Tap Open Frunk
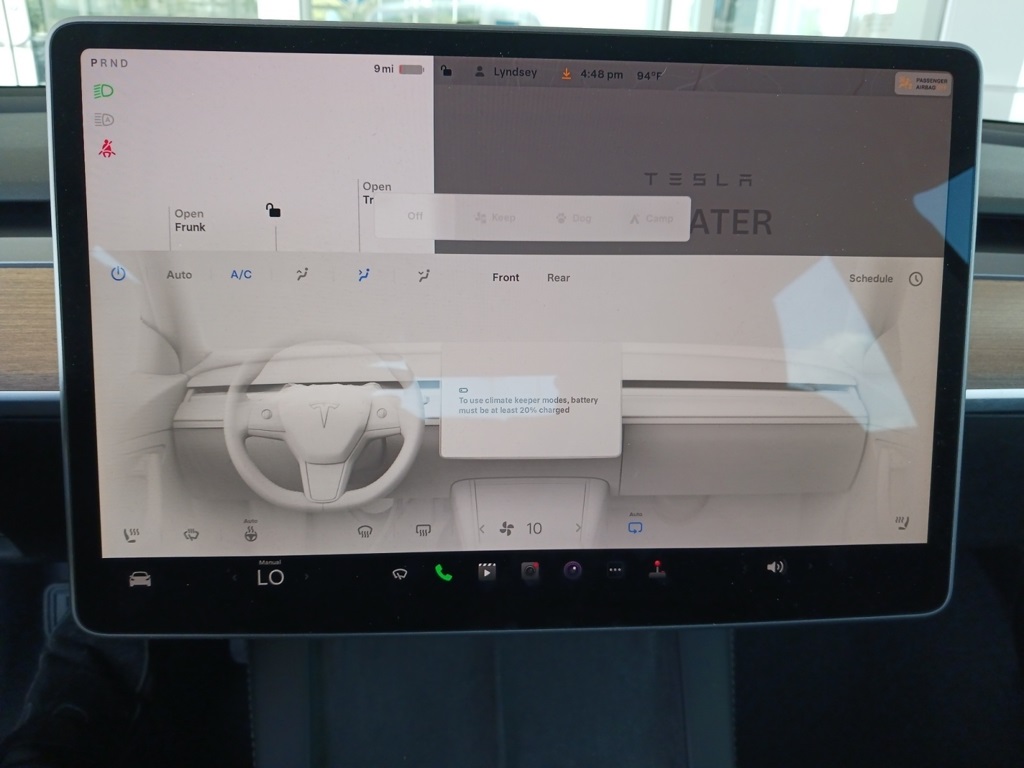 [189, 220]
